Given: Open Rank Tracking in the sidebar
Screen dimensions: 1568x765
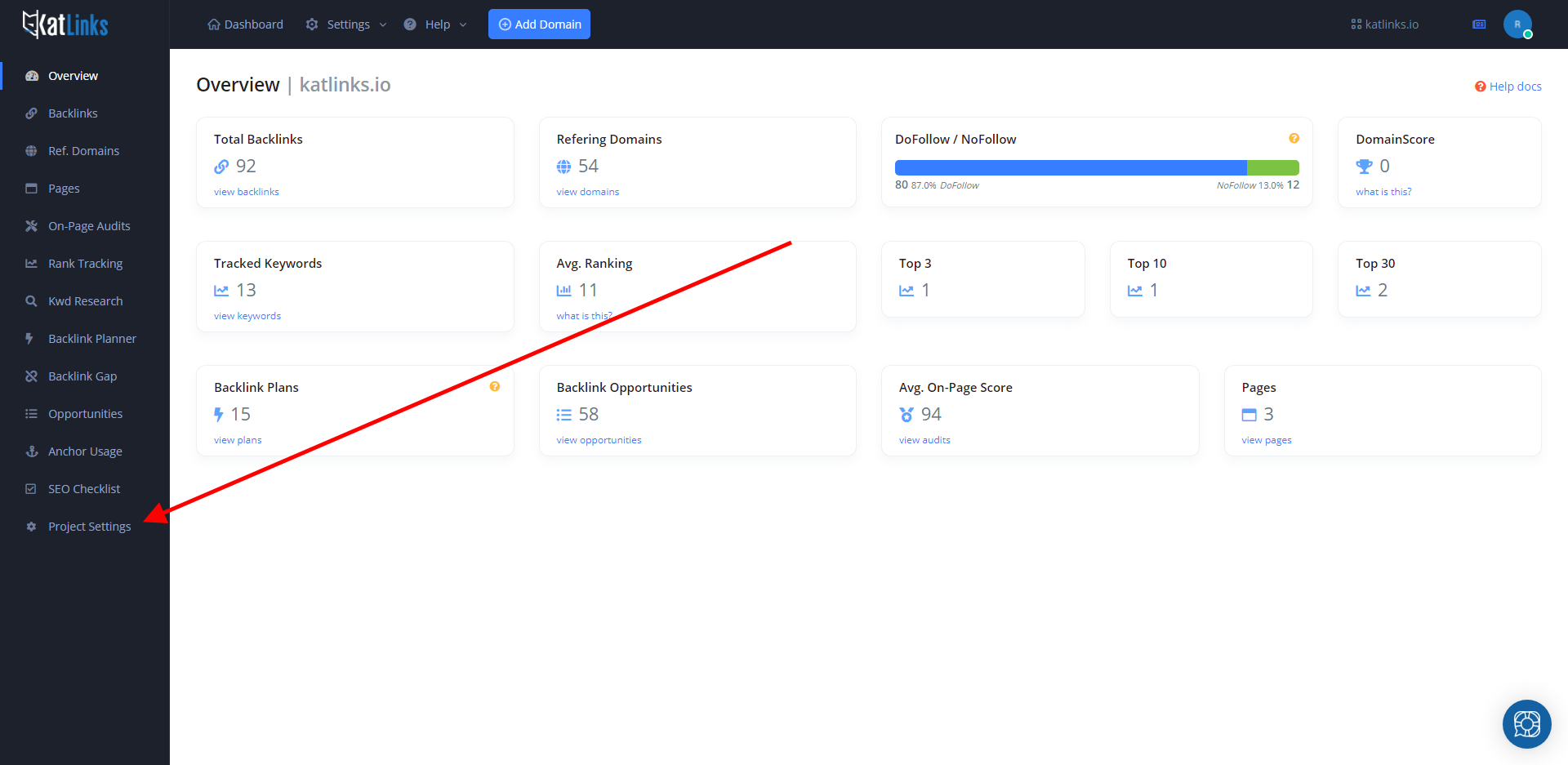Looking at the screenshot, I should click(x=85, y=264).
